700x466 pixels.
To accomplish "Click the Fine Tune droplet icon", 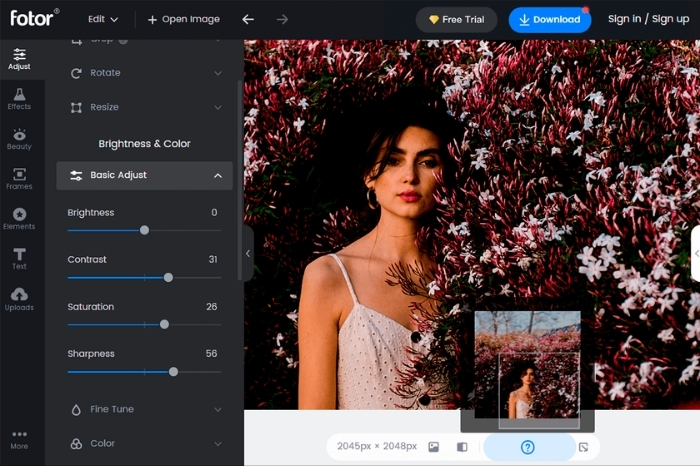I will point(76,409).
